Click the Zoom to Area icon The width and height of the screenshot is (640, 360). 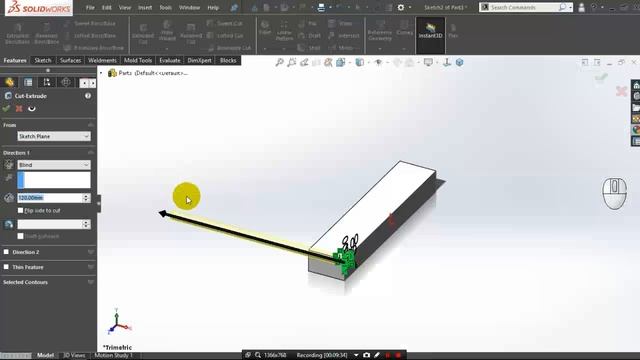pos(291,62)
